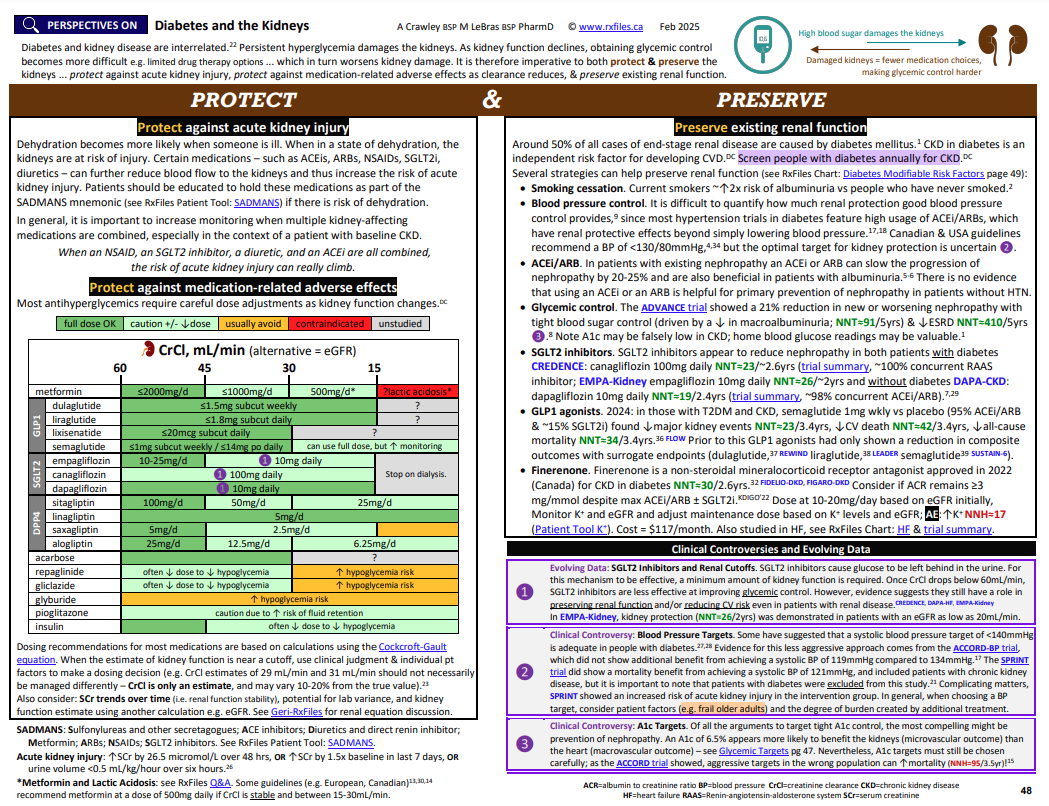Click the black AE badge in Finerenone bullet
Viewport: 1049px width, 806px height.
click(932, 514)
